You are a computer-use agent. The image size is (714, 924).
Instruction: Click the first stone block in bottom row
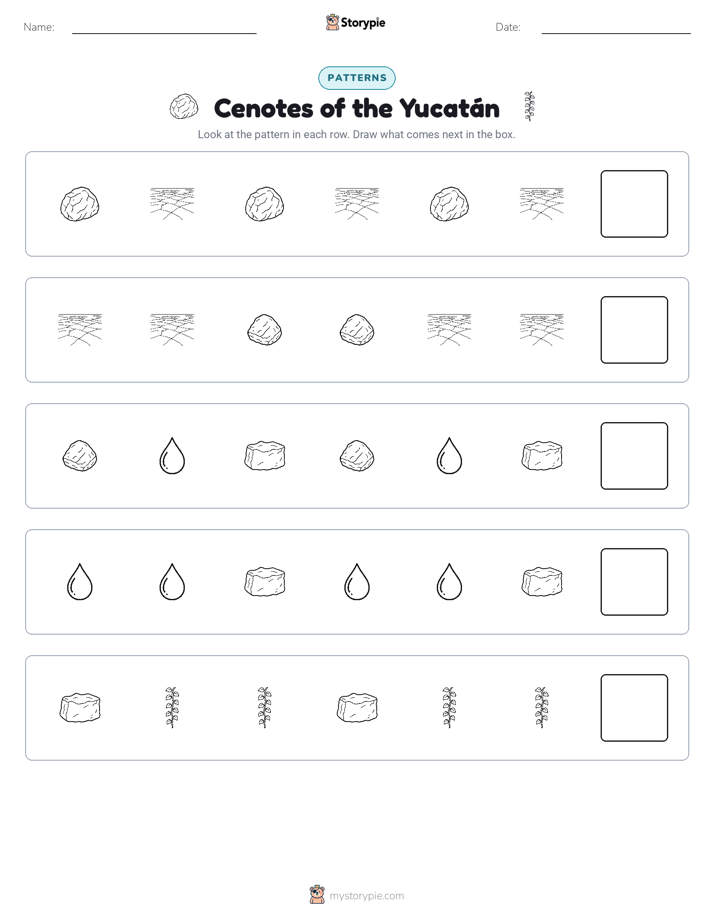click(80, 708)
